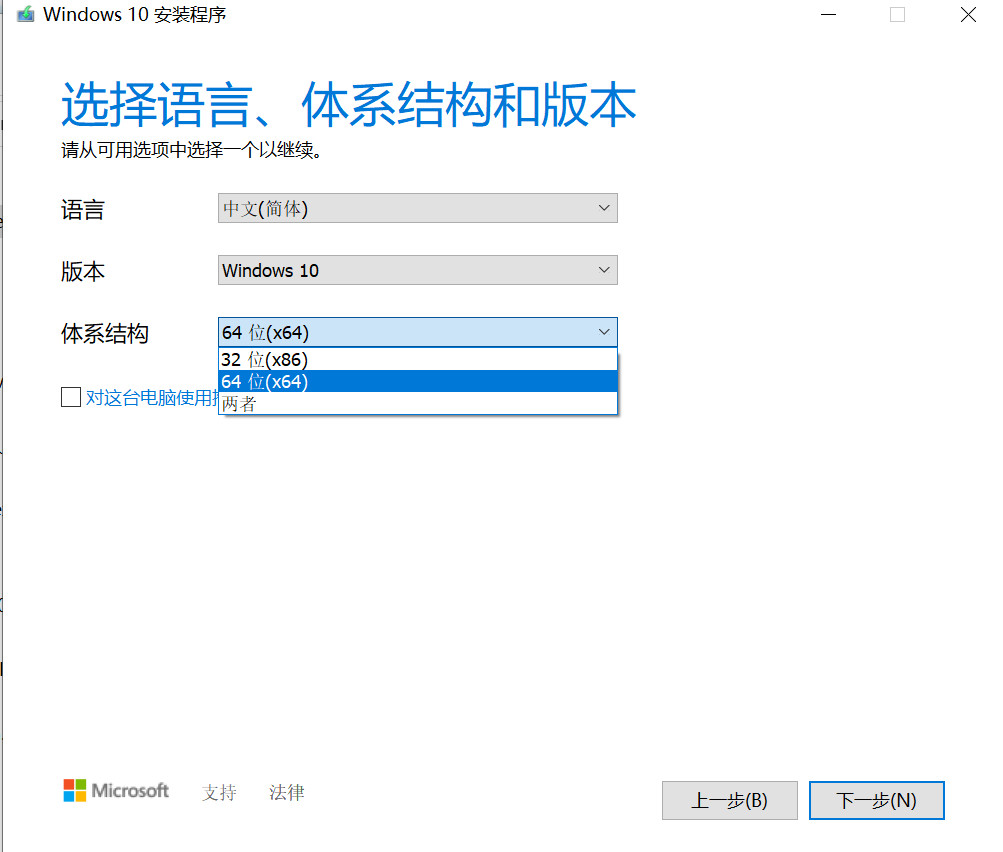
Task: Close the Windows 10 安装程序 window
Action: [966, 15]
